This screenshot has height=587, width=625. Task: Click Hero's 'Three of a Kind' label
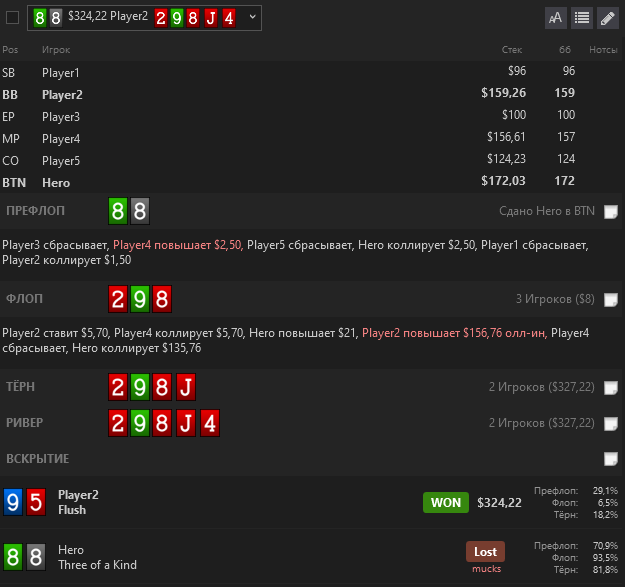click(x=97, y=565)
